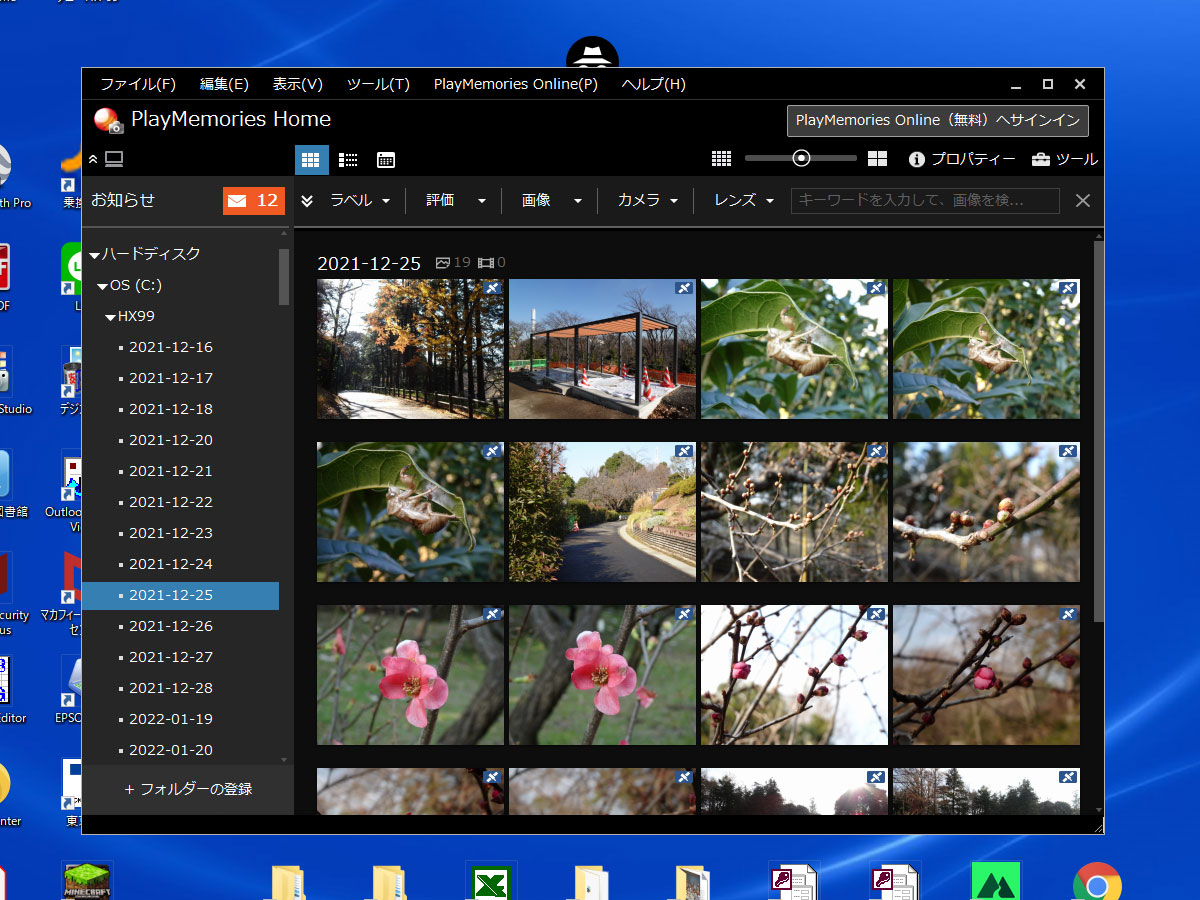The image size is (1200, 900).
Task: Click the small thumbnails grid icon
Action: (x=721, y=159)
